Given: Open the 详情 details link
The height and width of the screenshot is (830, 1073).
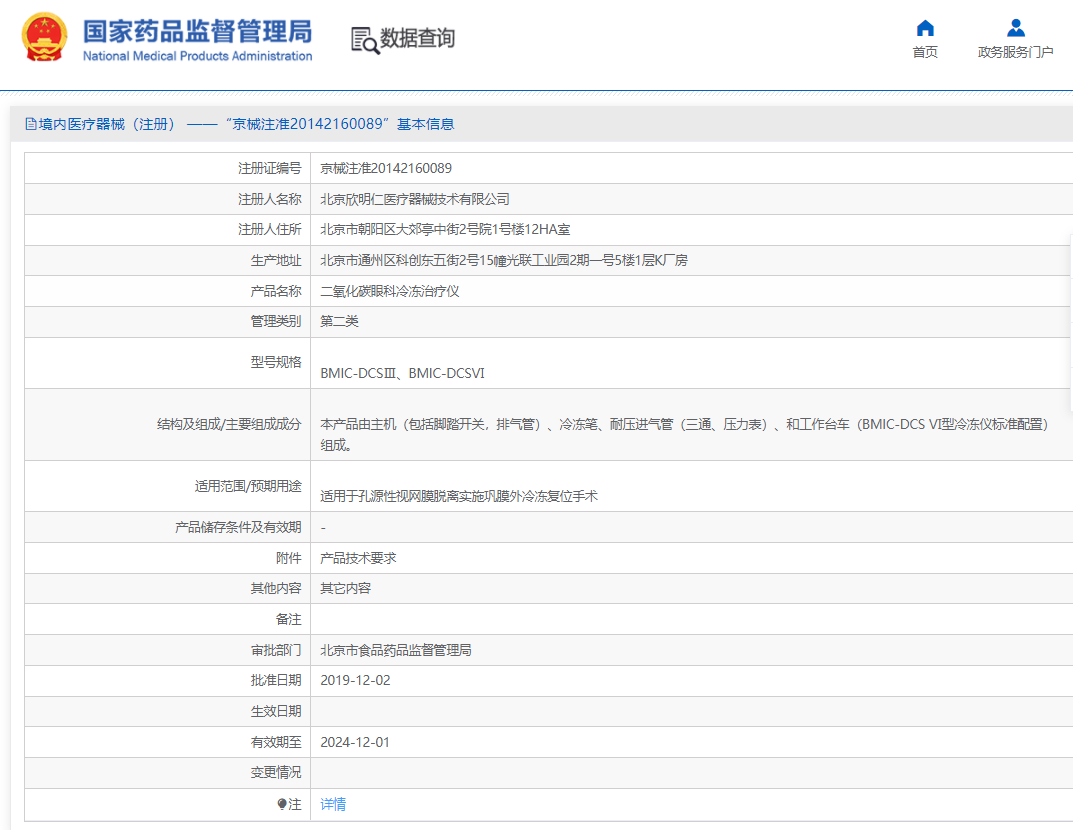Looking at the screenshot, I should pos(333,804).
